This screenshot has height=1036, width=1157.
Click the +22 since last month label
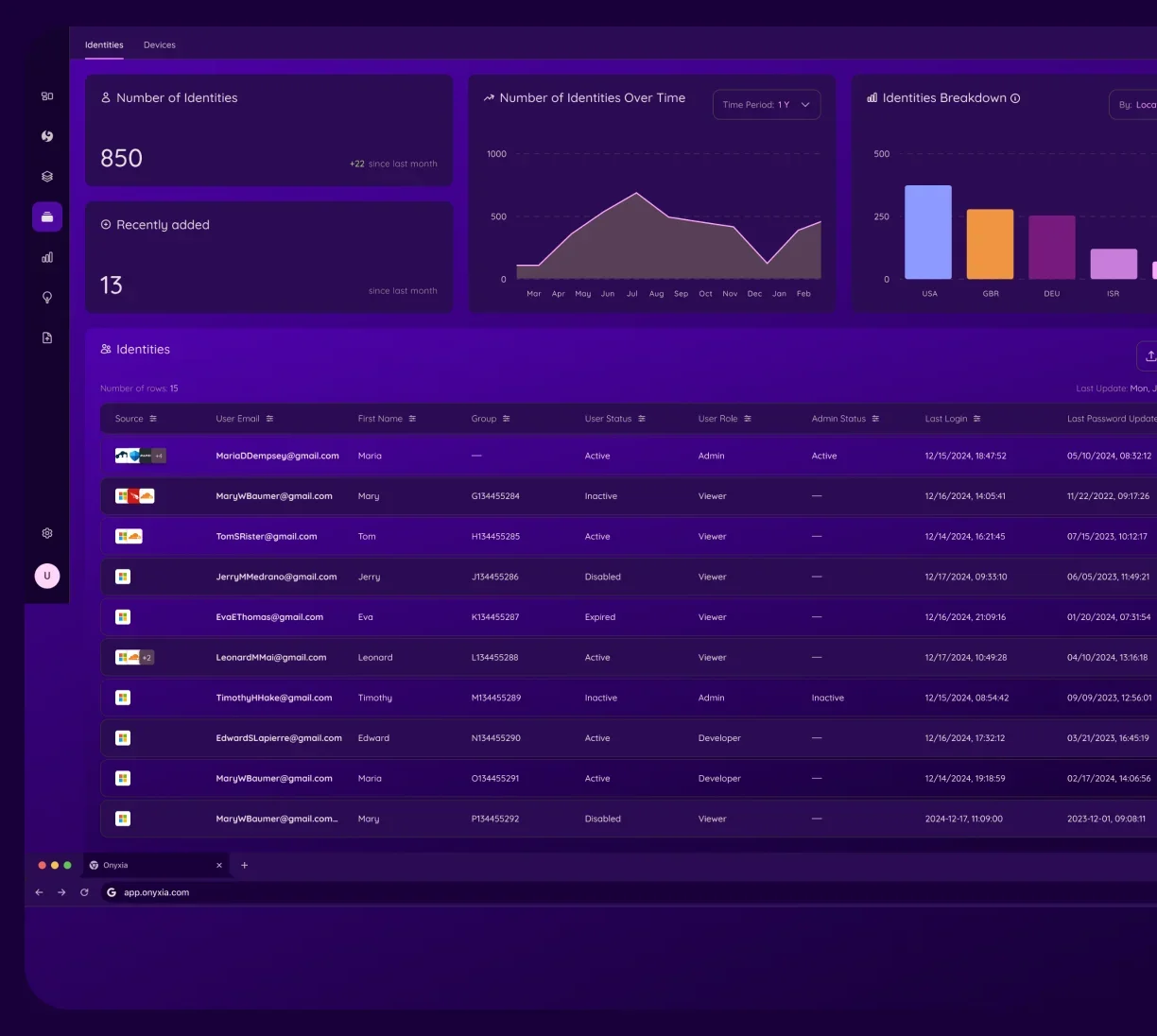(x=393, y=164)
